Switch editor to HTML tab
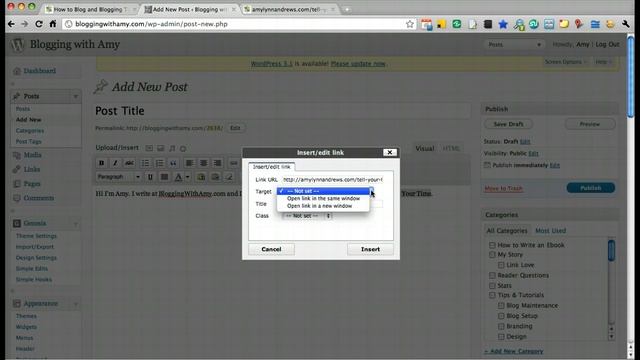The height and width of the screenshot is (360, 640). coord(451,148)
